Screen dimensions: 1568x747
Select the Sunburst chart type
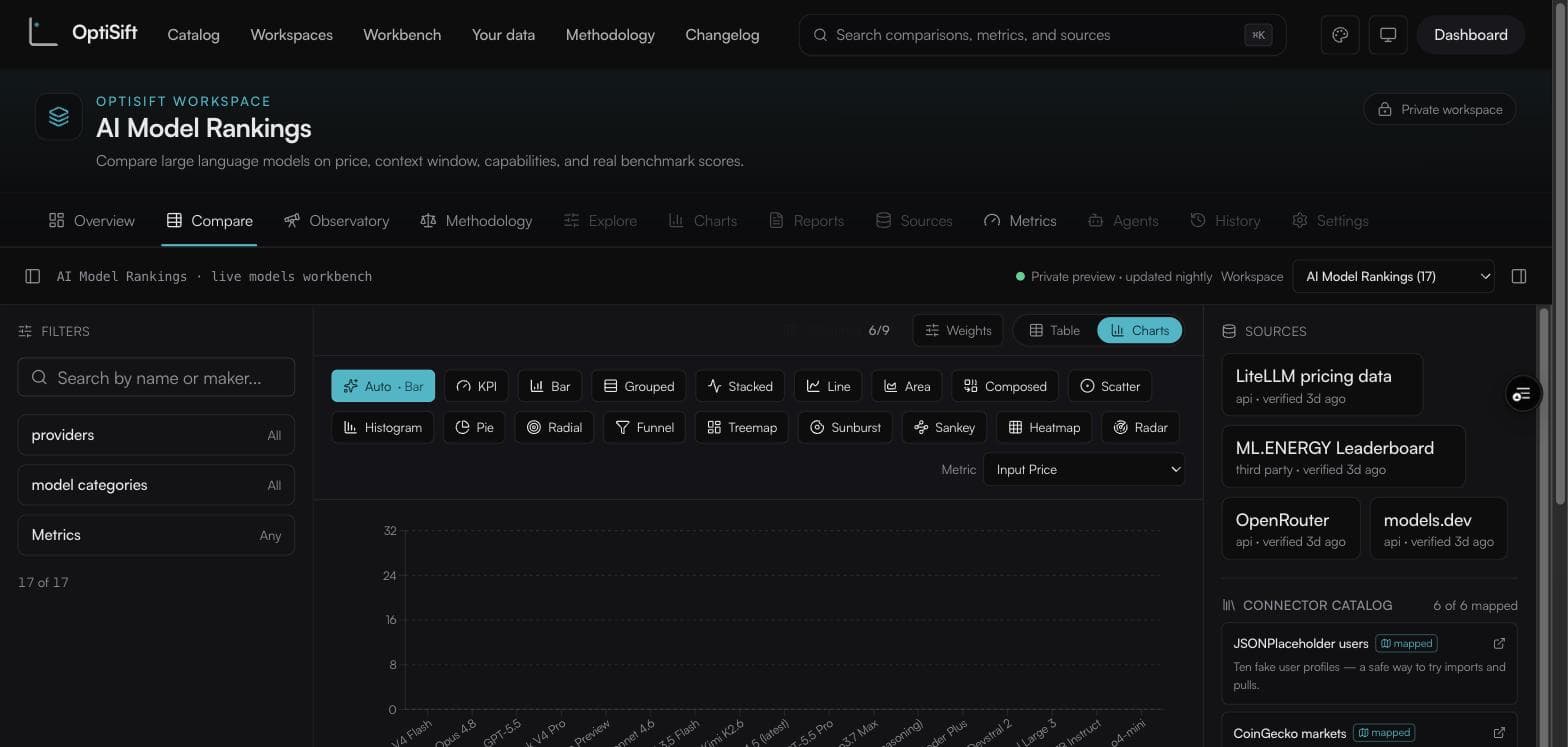(845, 427)
